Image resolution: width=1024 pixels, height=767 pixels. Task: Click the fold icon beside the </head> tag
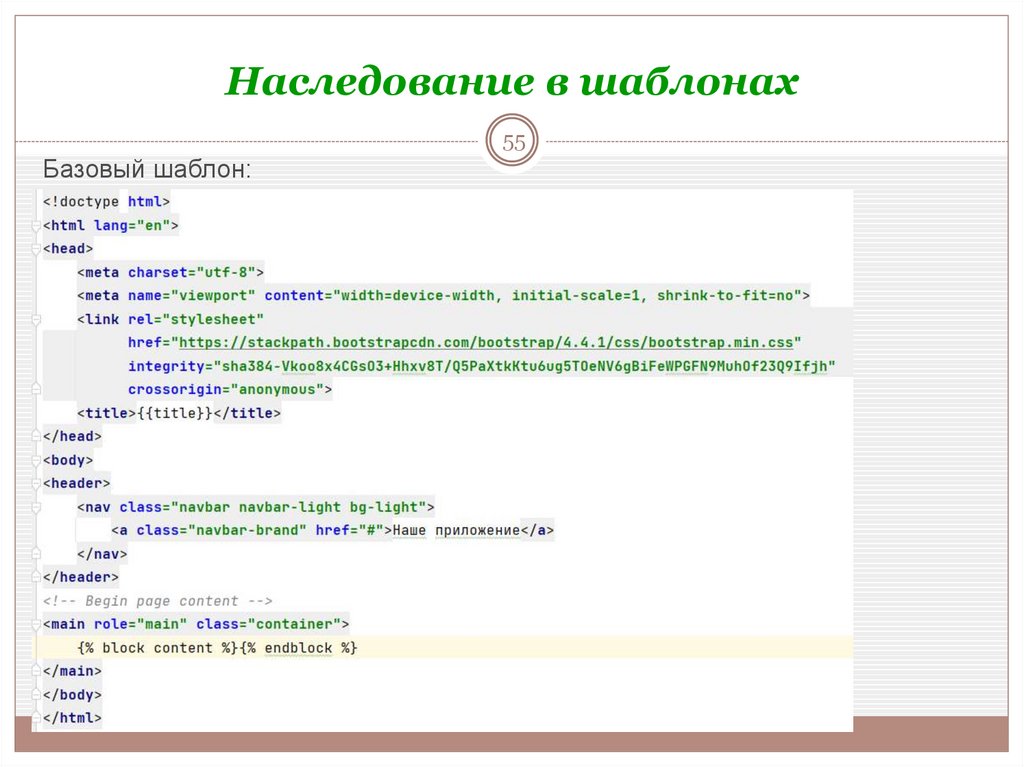pyautogui.click(x=37, y=436)
